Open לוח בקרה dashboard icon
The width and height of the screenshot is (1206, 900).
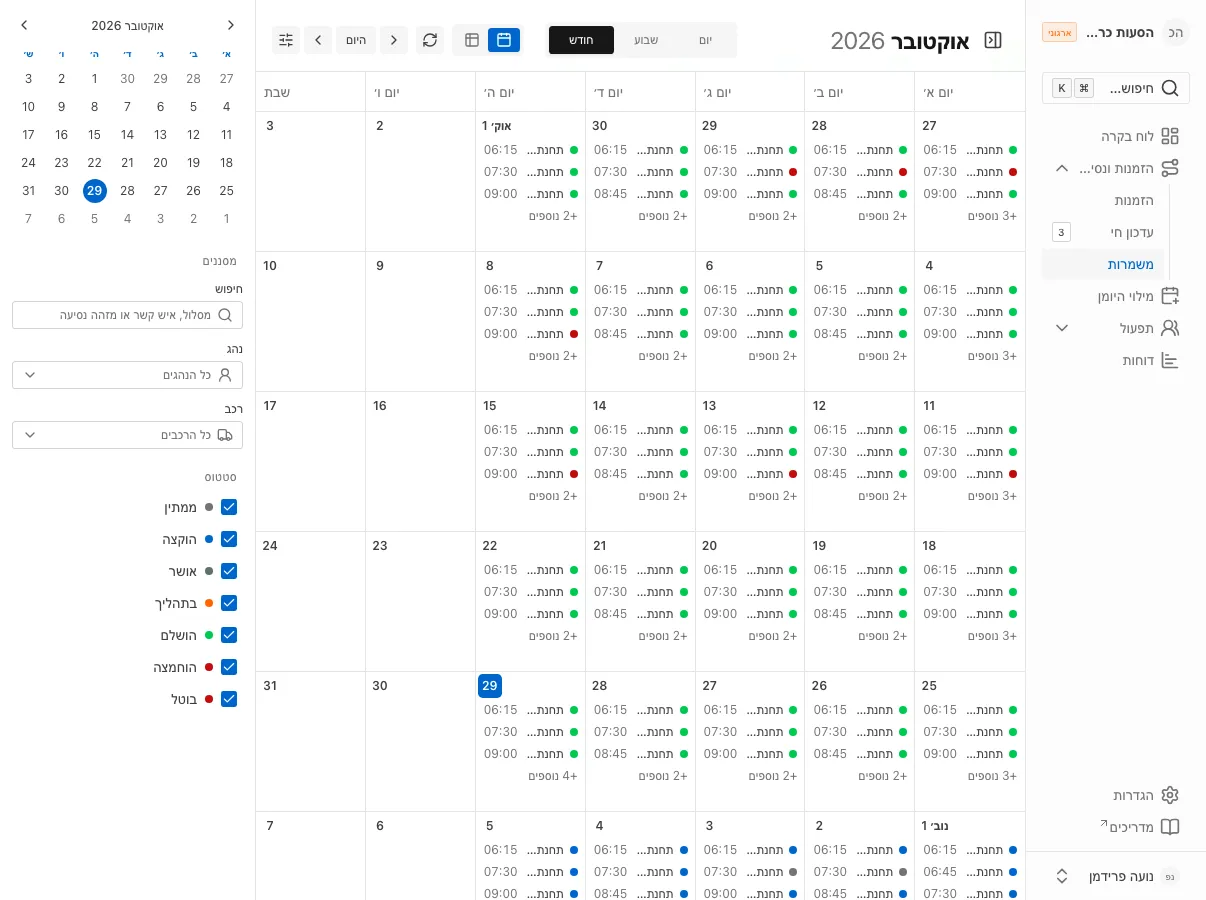point(1169,136)
